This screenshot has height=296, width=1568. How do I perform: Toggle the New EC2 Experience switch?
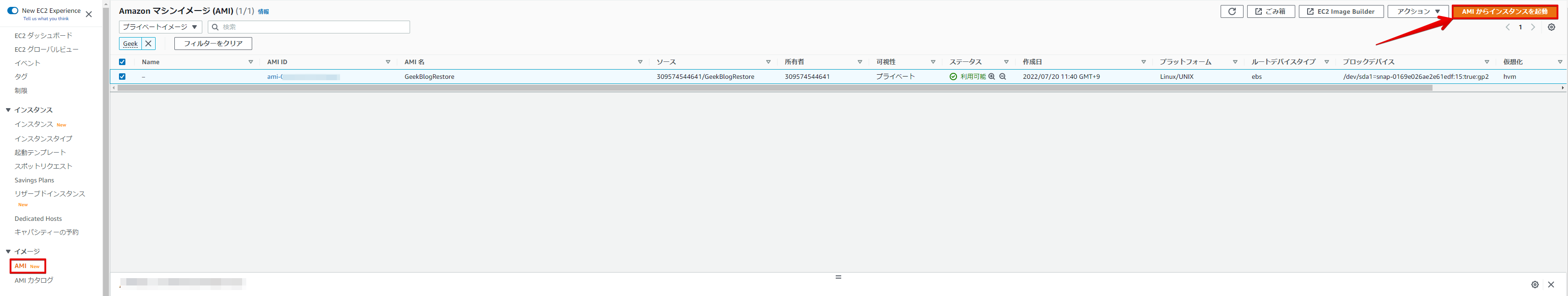(13, 11)
